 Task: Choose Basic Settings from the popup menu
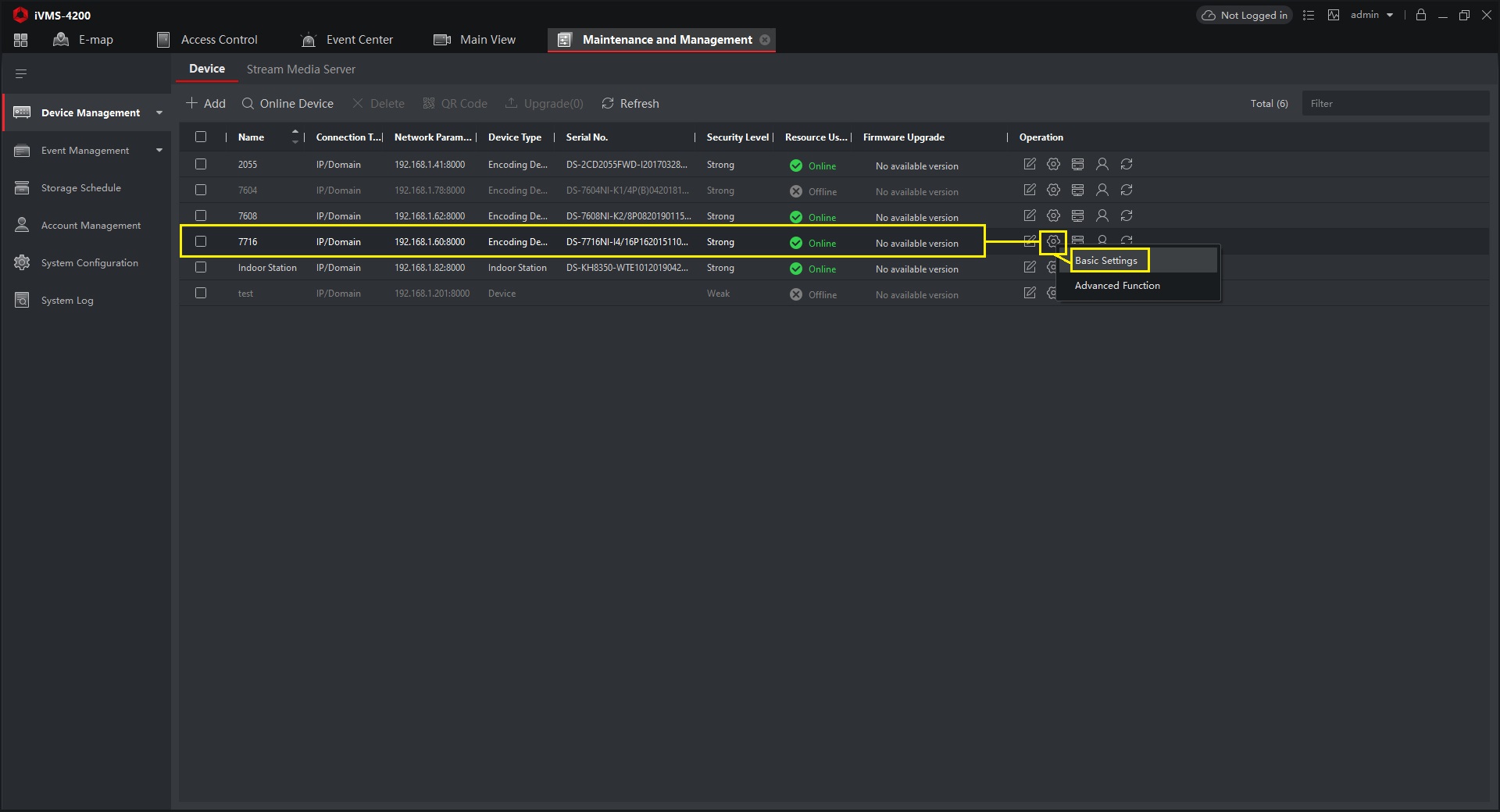(x=1106, y=261)
